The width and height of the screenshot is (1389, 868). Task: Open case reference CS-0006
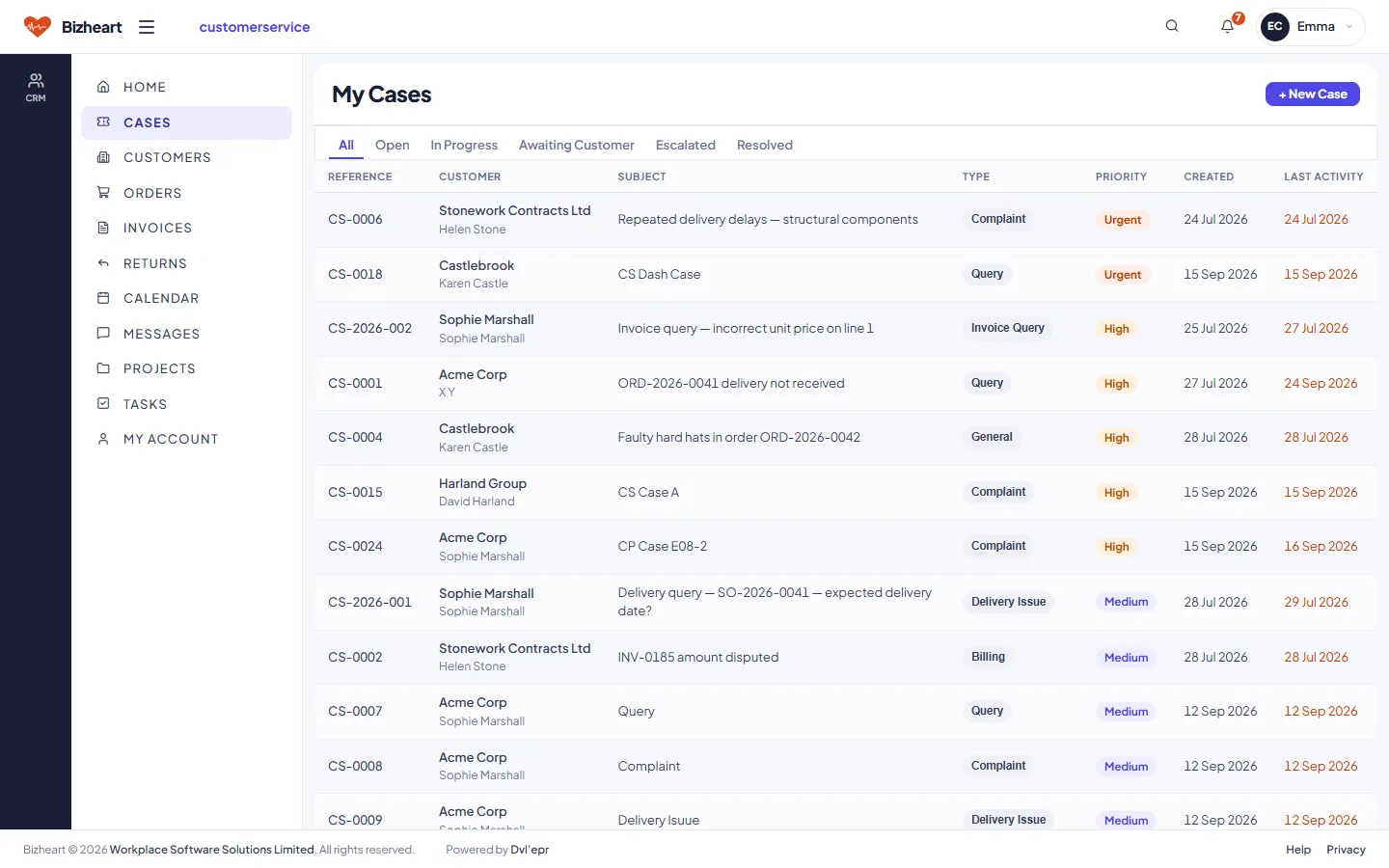(x=355, y=219)
